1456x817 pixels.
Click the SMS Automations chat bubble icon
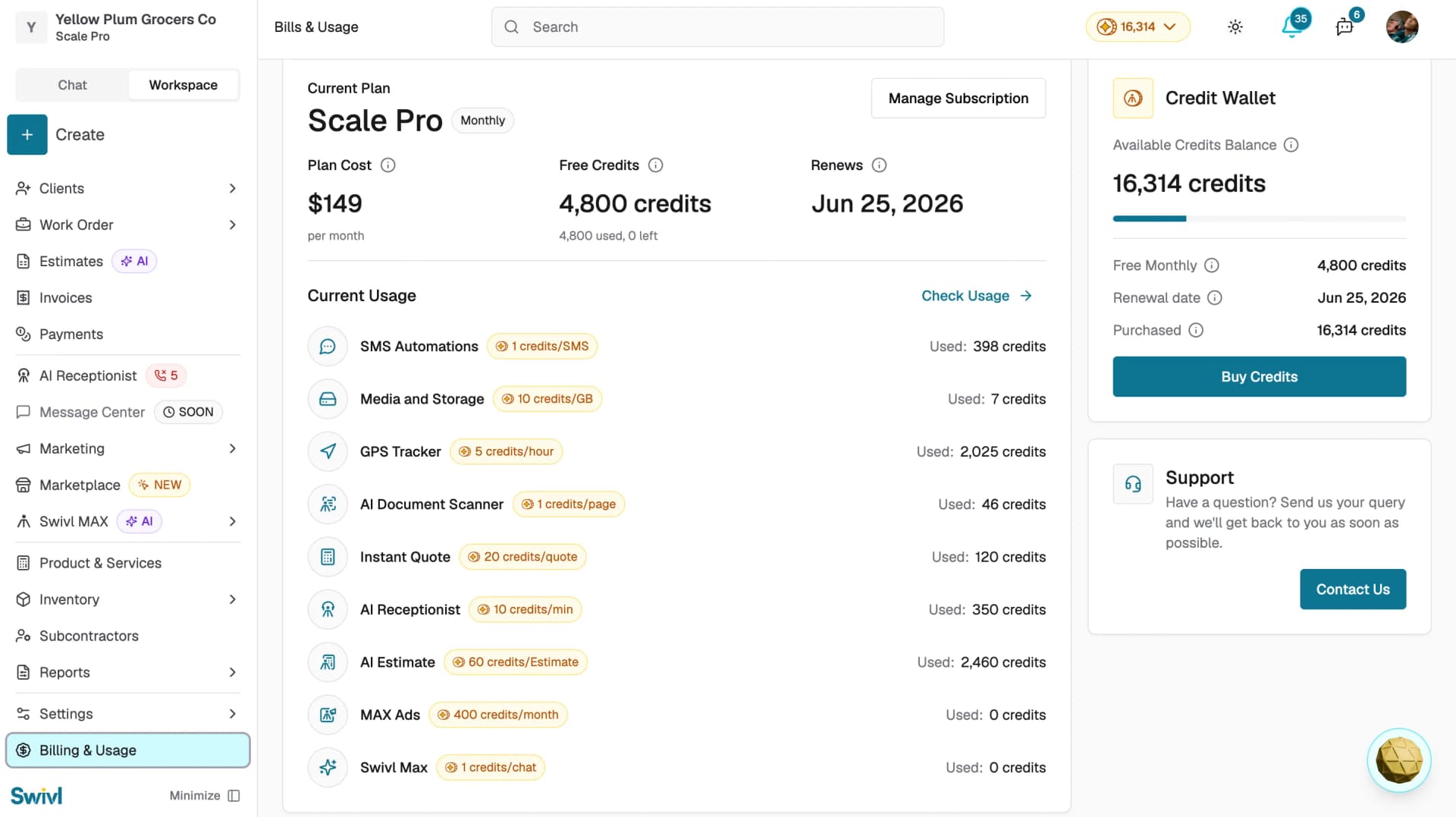click(x=328, y=347)
